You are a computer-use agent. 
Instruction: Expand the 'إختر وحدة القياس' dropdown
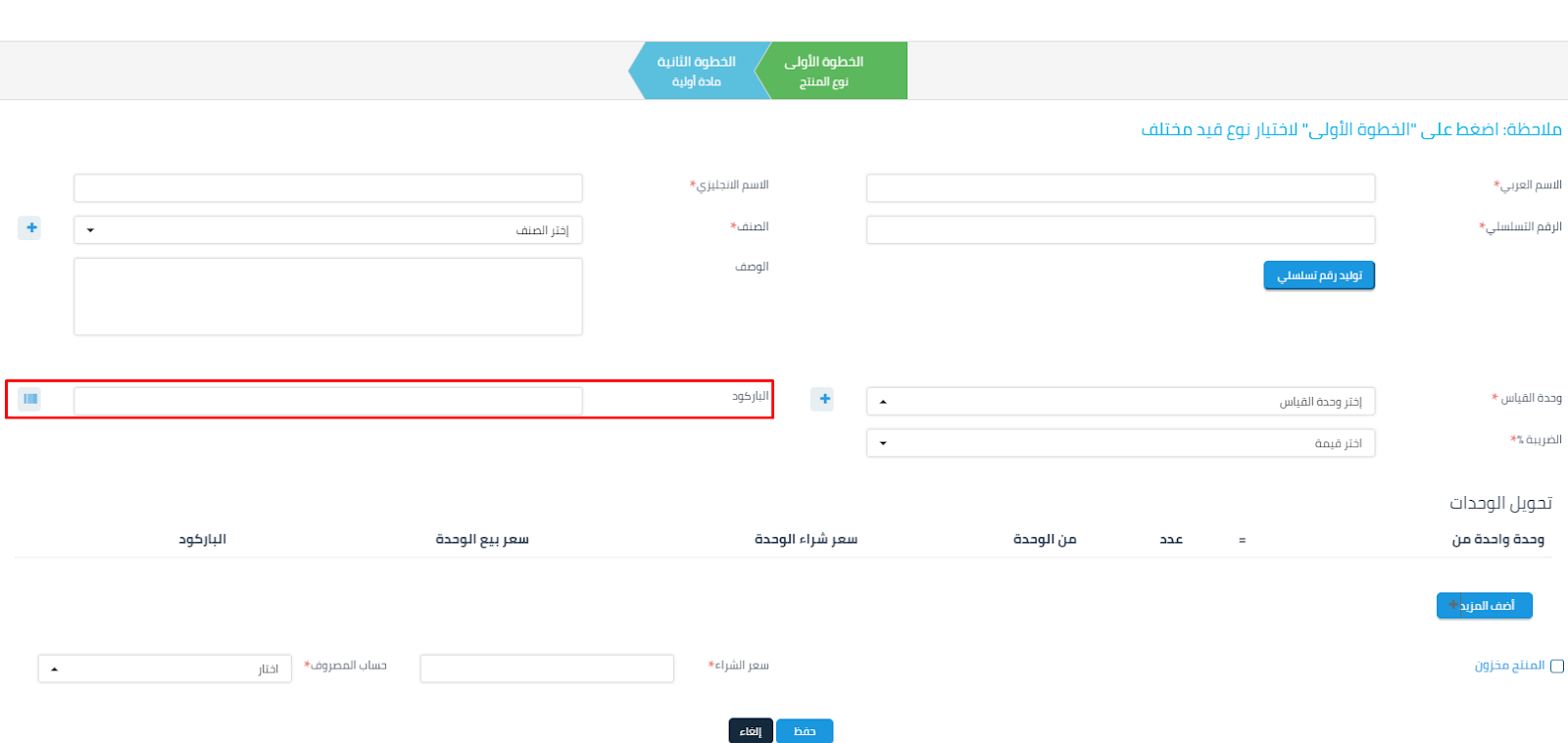click(x=1120, y=402)
